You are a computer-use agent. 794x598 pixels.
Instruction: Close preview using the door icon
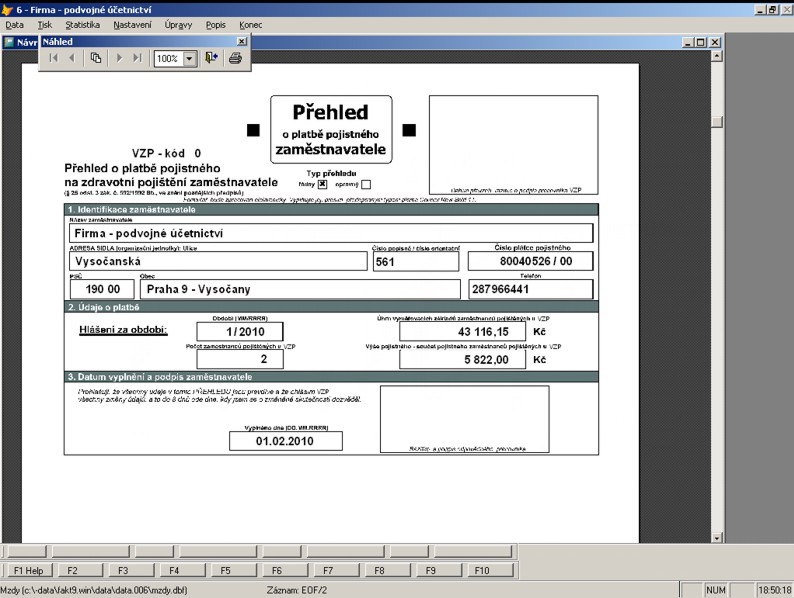[x=212, y=59]
